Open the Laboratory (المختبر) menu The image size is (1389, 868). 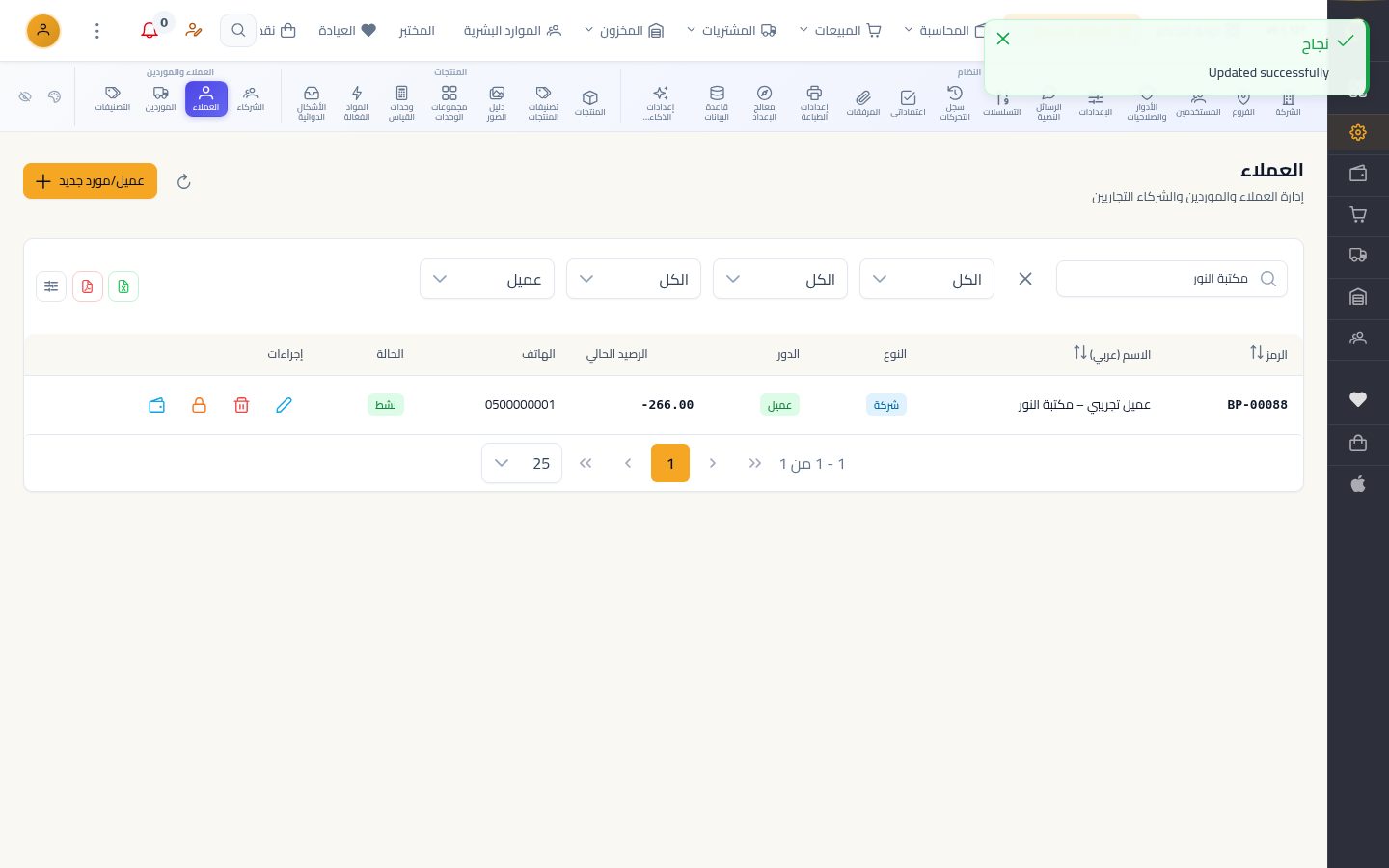pos(417,31)
